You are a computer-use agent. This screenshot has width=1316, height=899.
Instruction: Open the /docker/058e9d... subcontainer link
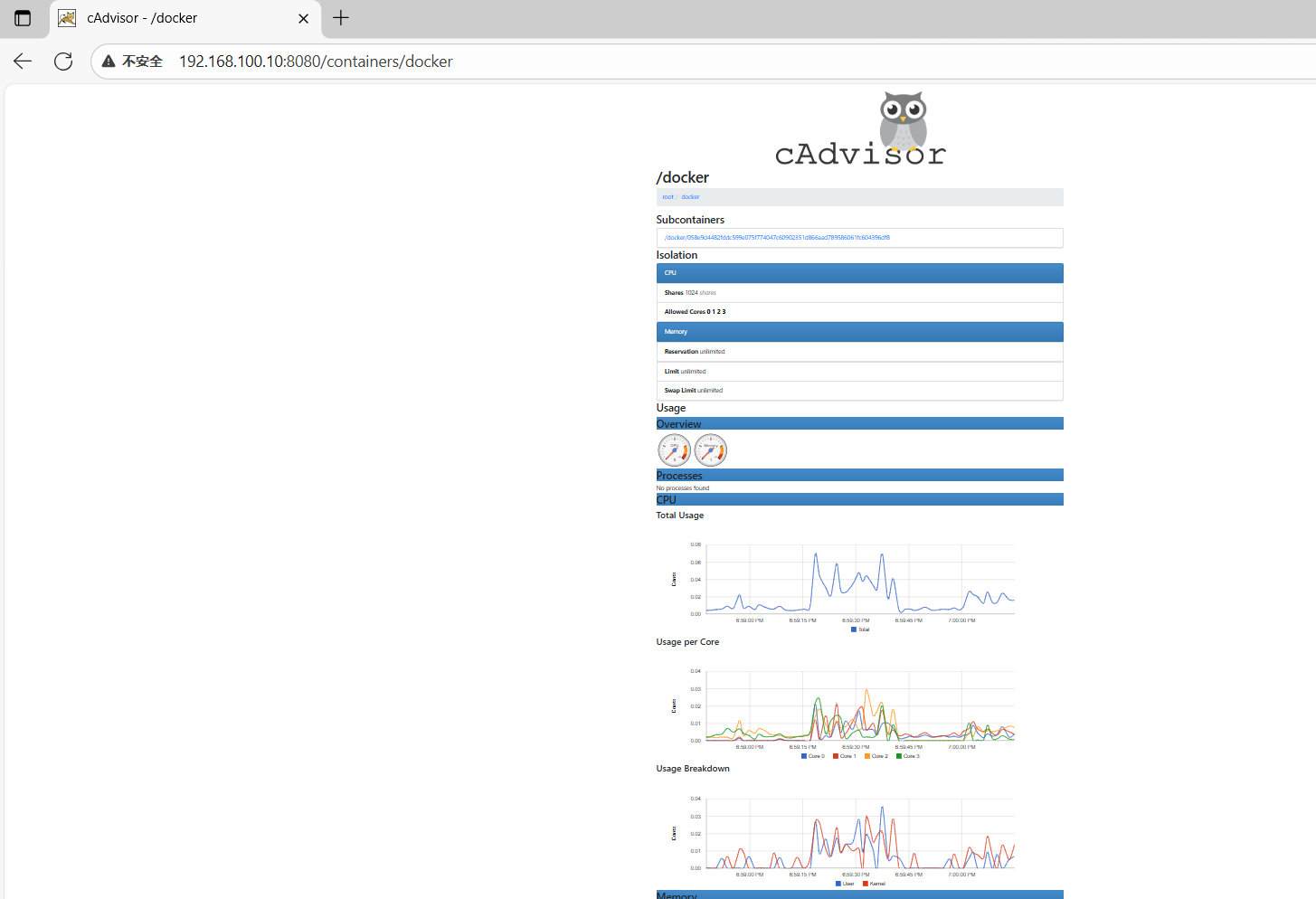point(777,238)
